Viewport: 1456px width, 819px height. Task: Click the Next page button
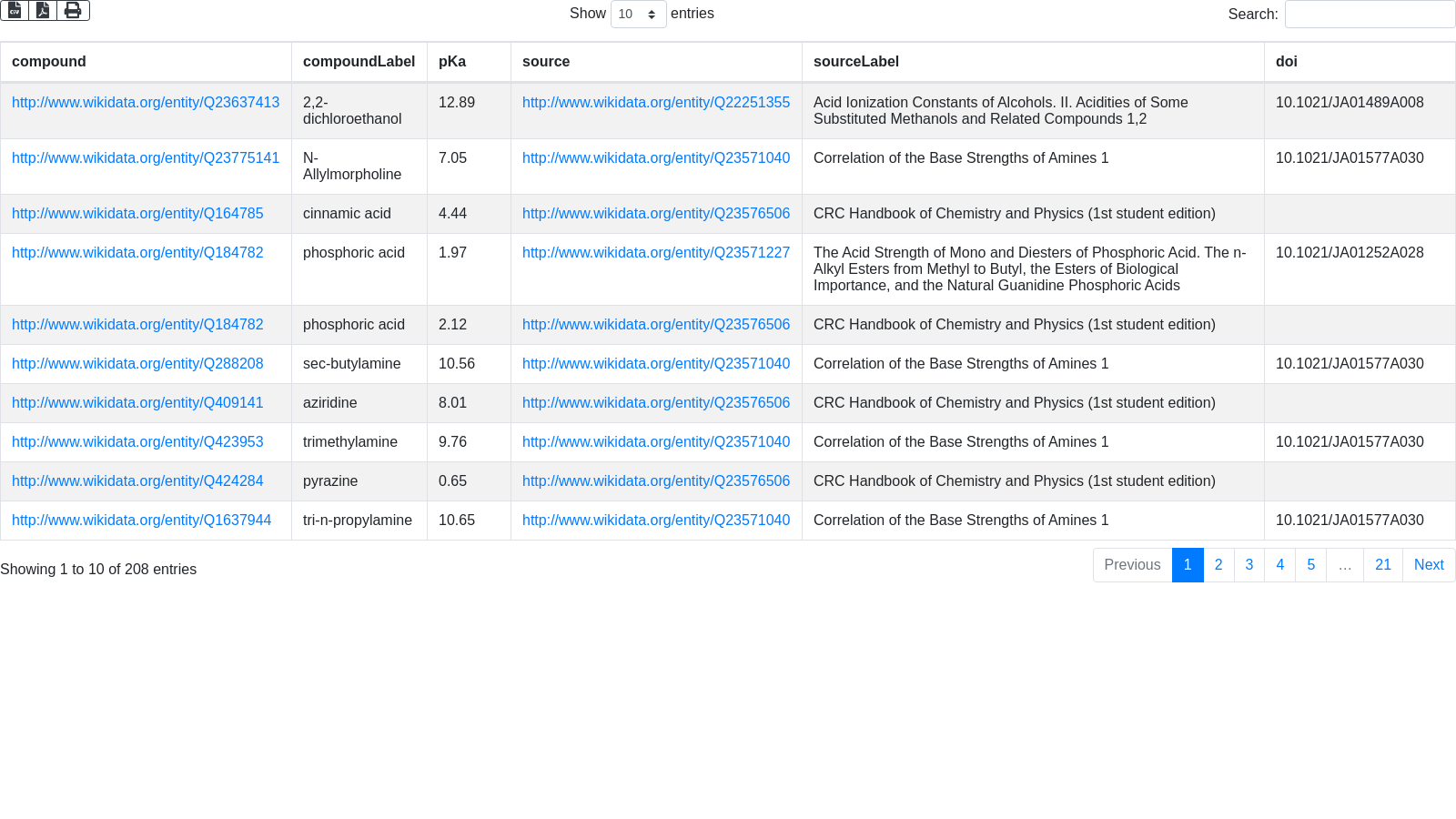point(1428,564)
